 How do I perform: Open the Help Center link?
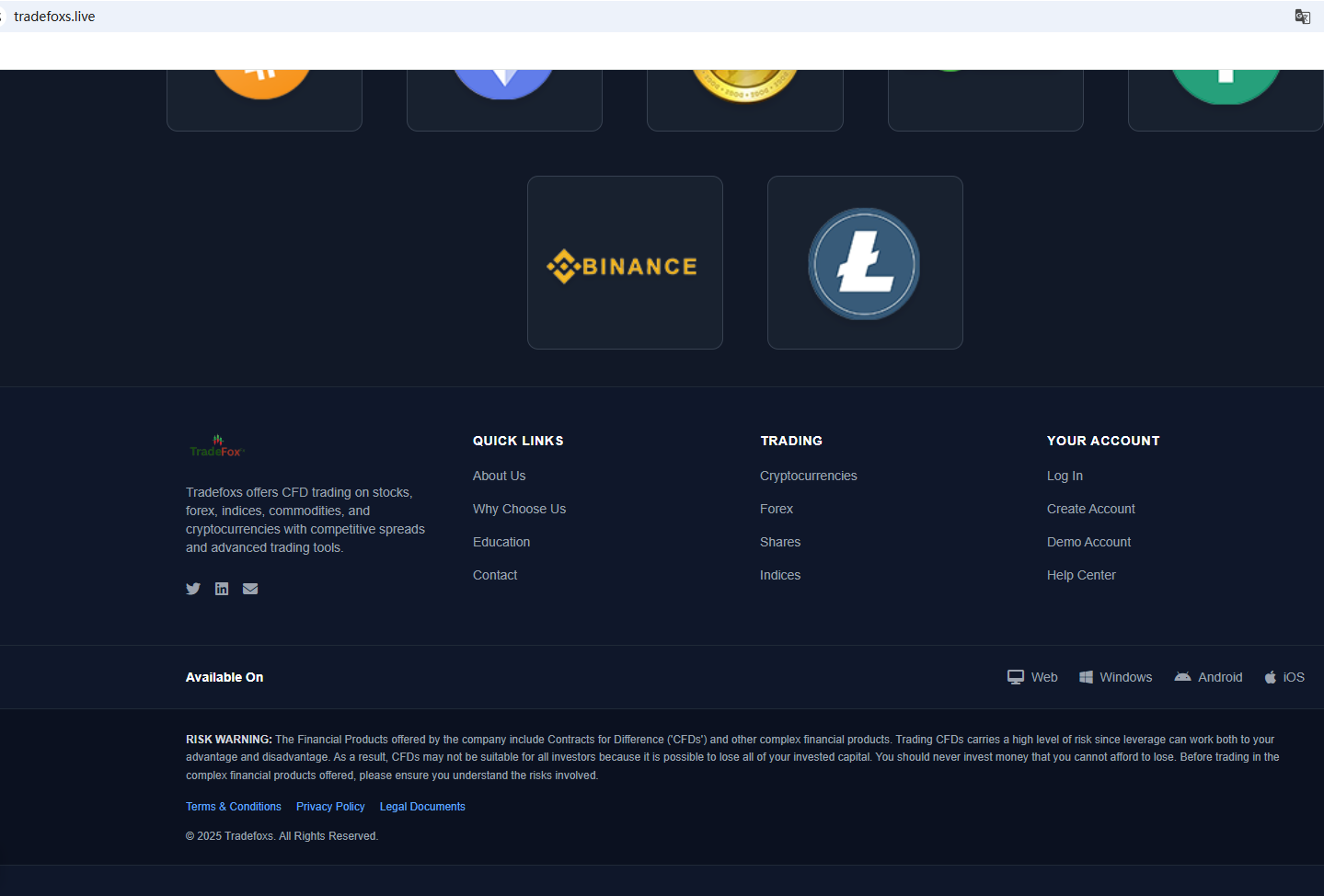coord(1082,575)
